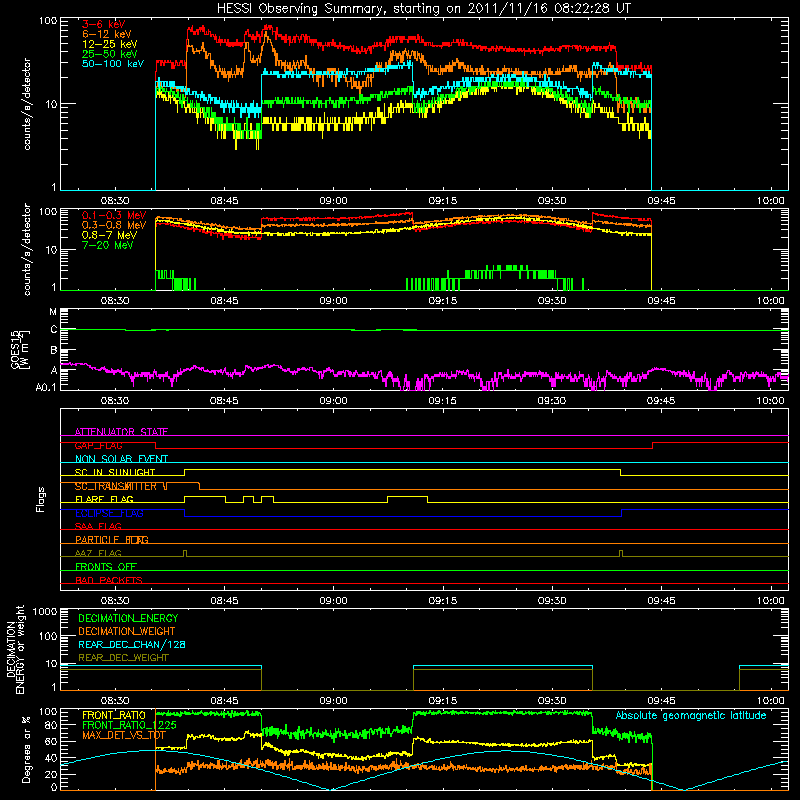Select the SC_TRANSMITTER flag label
The image size is (800, 800).
[116, 486]
